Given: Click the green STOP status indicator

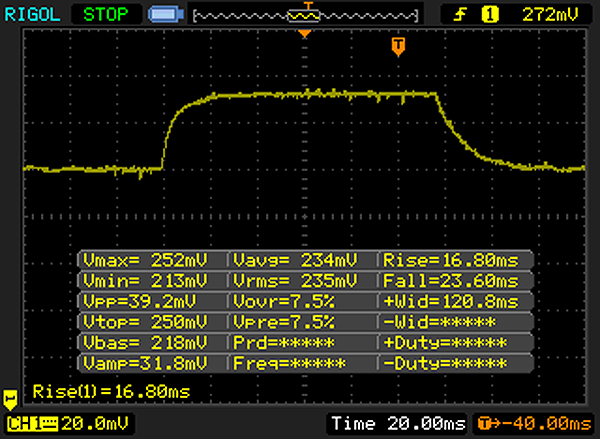Looking at the screenshot, I should click(106, 15).
